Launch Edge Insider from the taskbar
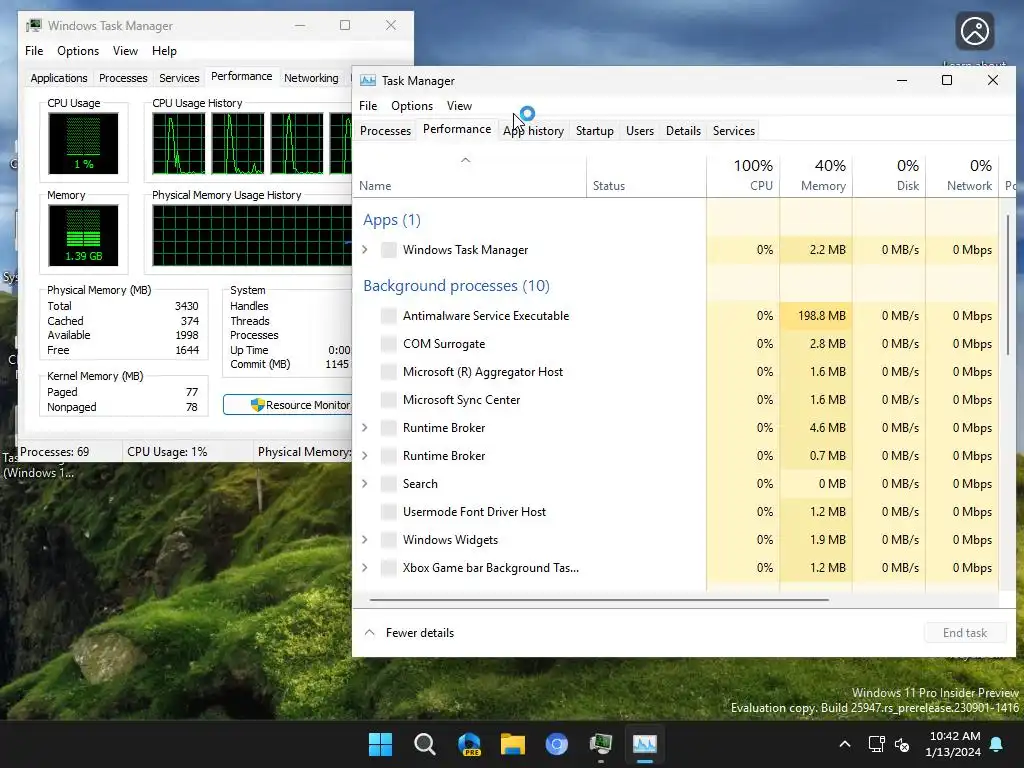 [x=469, y=744]
